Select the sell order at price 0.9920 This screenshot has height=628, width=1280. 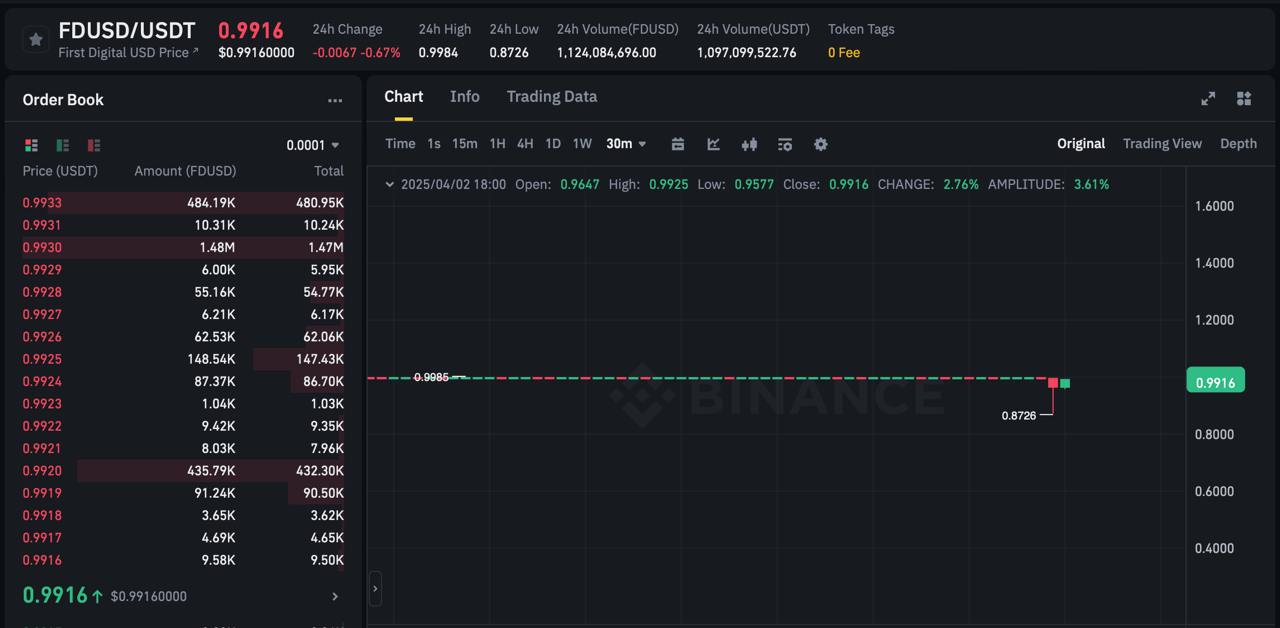183,471
